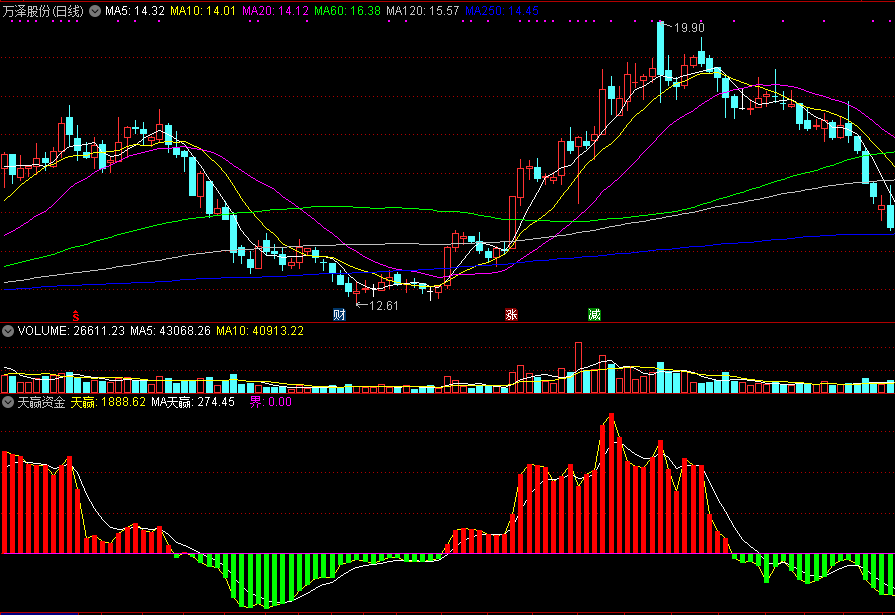Select the volume MA10: 40913.22 label
Viewport: 895px width, 615px height.
tap(260, 331)
